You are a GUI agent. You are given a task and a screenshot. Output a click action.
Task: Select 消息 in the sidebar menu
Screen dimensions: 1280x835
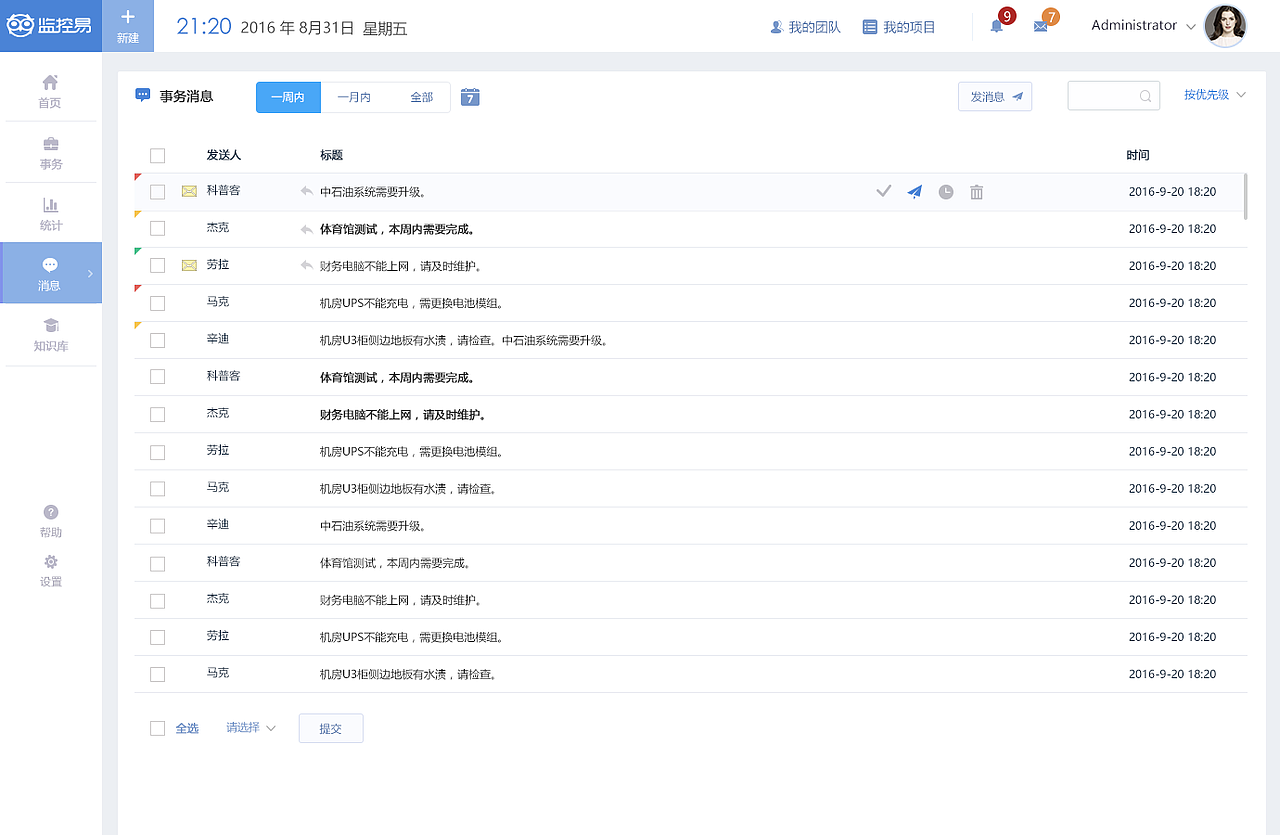click(x=51, y=273)
